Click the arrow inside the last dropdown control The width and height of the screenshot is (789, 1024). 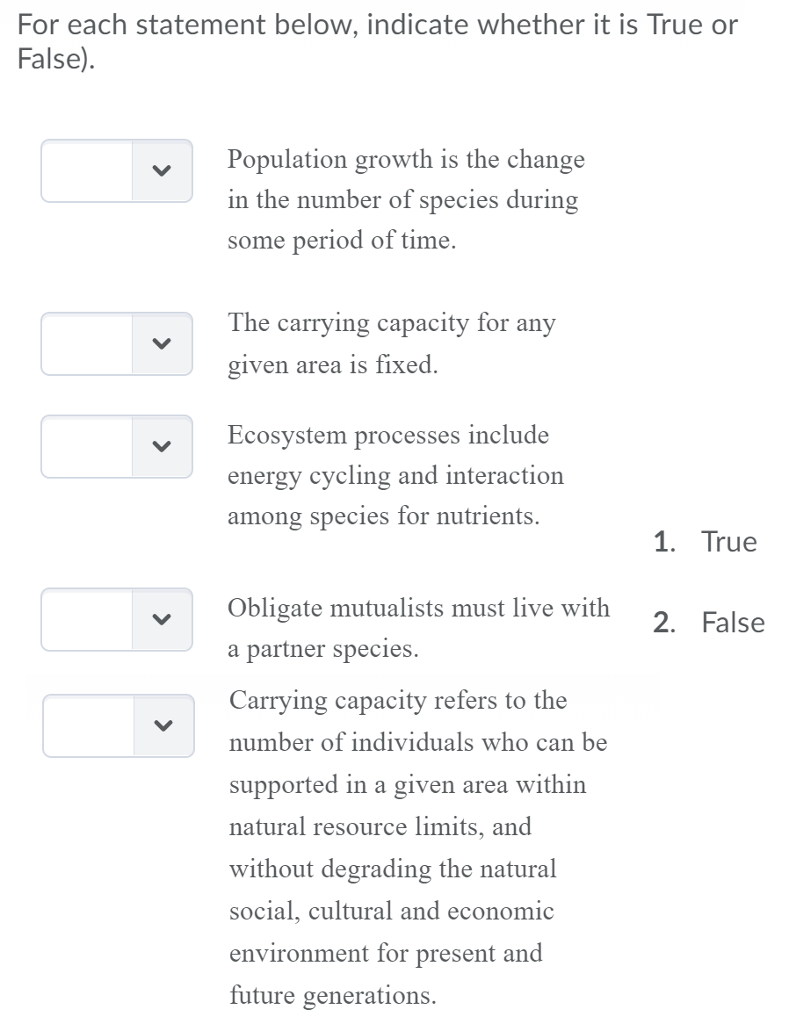pos(163,726)
